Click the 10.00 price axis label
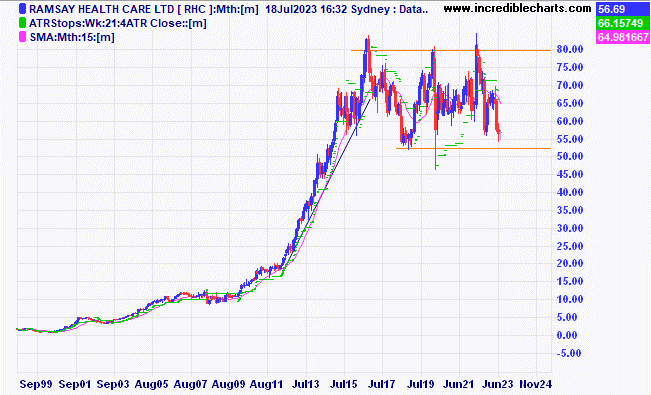 570,299
